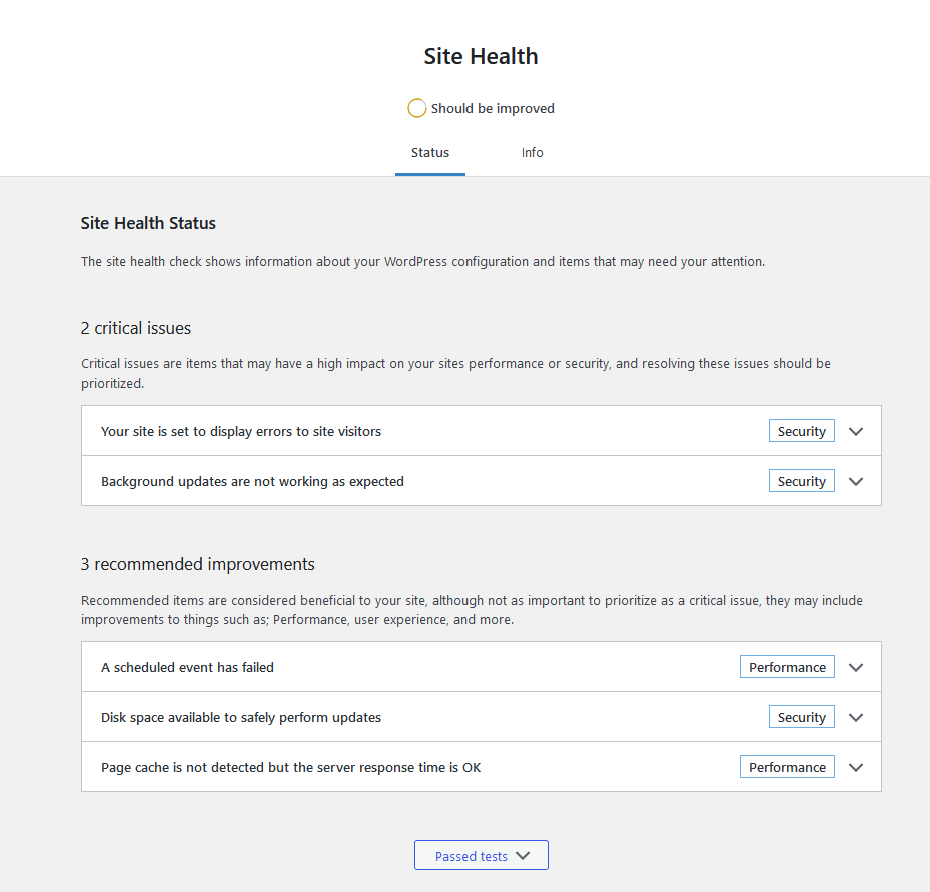Expand the page cache detection item
The width and height of the screenshot is (930, 892).
coord(855,766)
